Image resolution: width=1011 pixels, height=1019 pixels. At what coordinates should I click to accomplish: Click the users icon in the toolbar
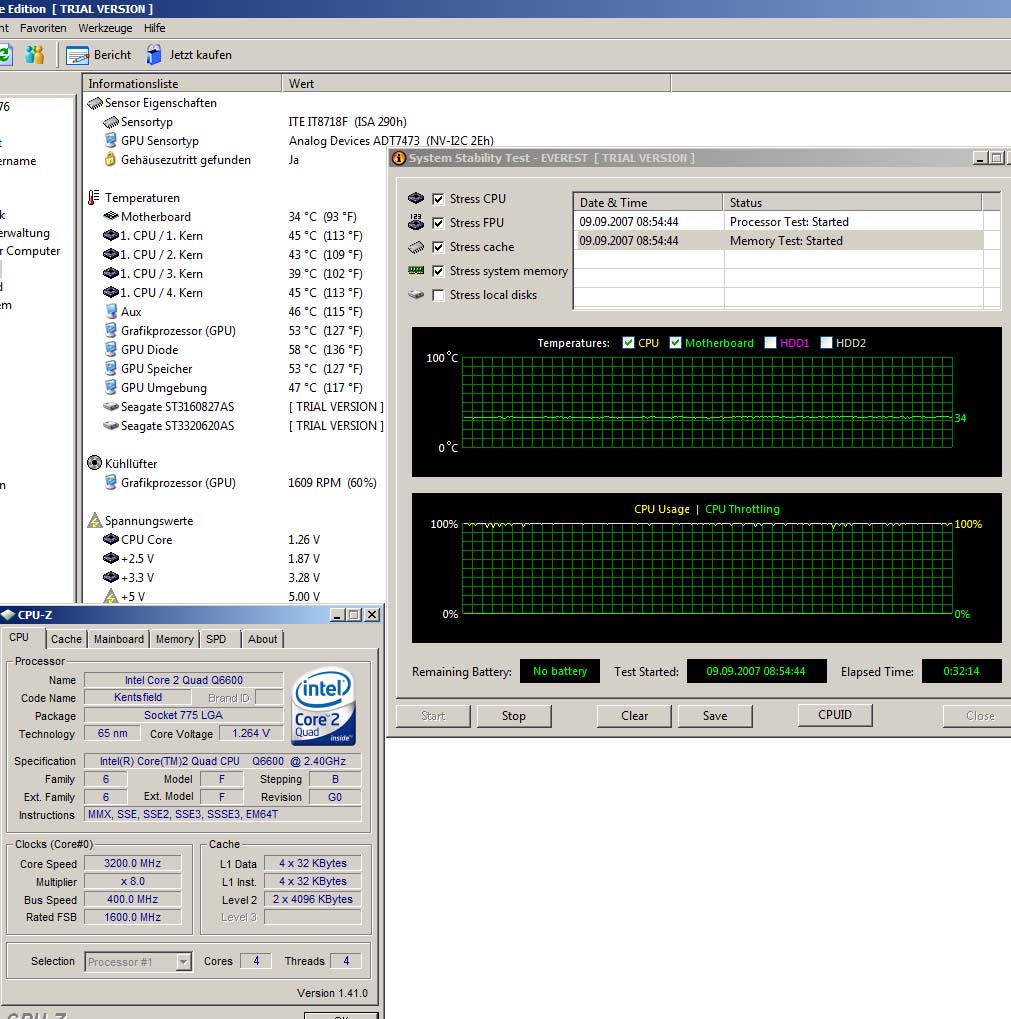pyautogui.click(x=35, y=54)
